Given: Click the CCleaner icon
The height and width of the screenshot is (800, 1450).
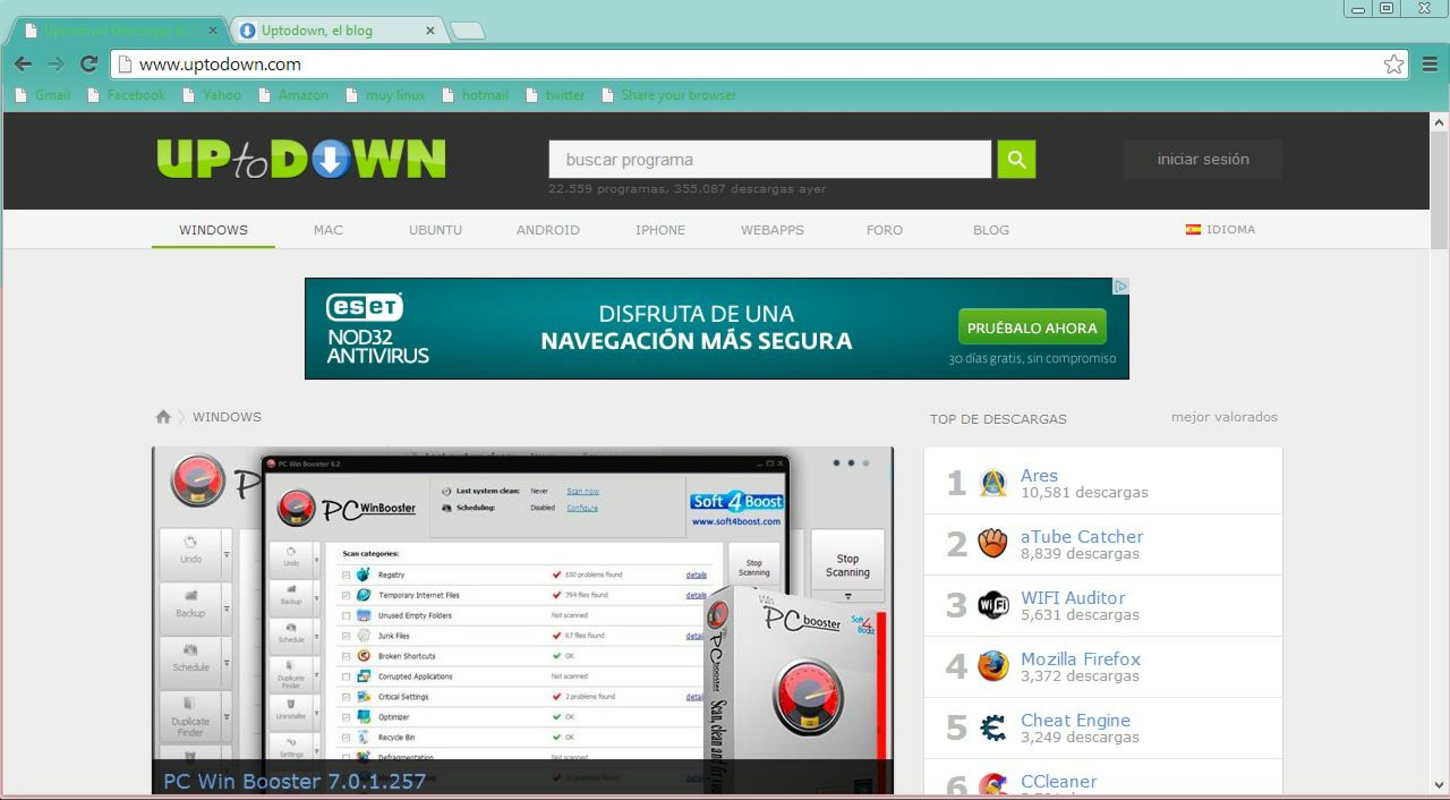Looking at the screenshot, I should click(993, 785).
